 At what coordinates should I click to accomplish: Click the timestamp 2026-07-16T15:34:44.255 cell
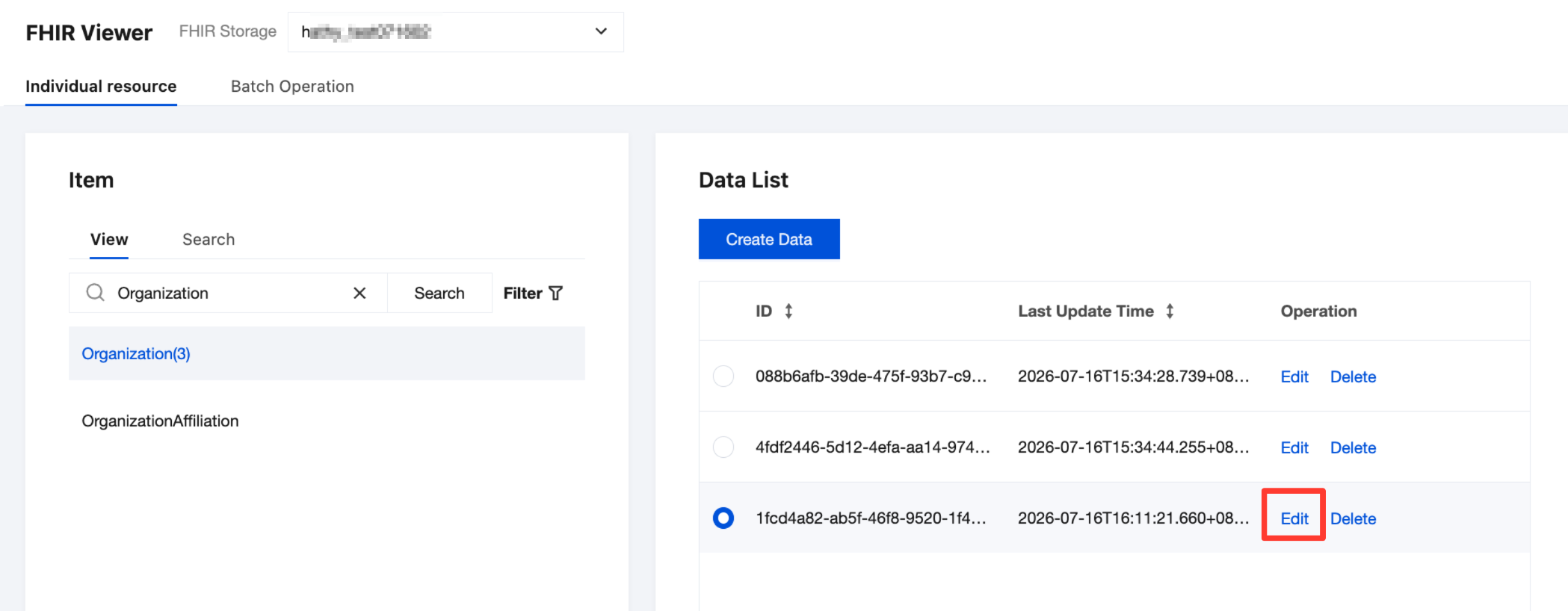tap(1133, 447)
